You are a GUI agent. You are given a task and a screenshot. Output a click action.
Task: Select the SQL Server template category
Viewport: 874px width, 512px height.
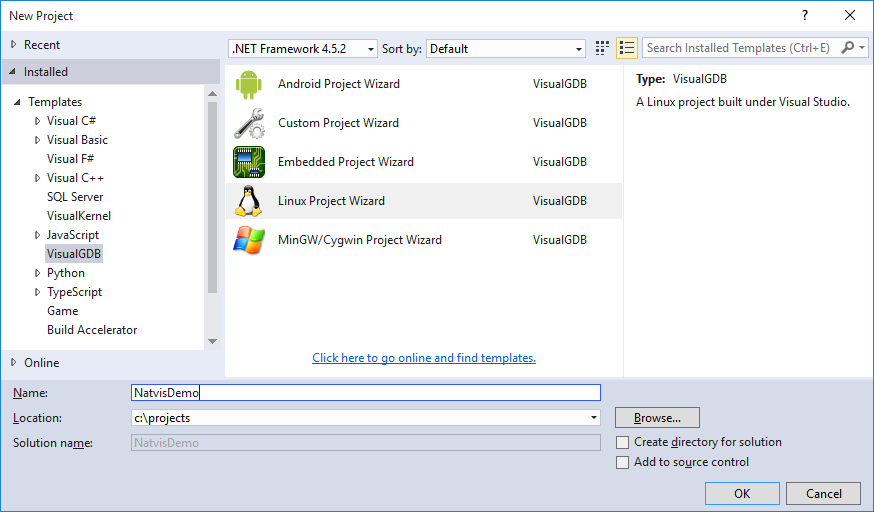tap(75, 197)
